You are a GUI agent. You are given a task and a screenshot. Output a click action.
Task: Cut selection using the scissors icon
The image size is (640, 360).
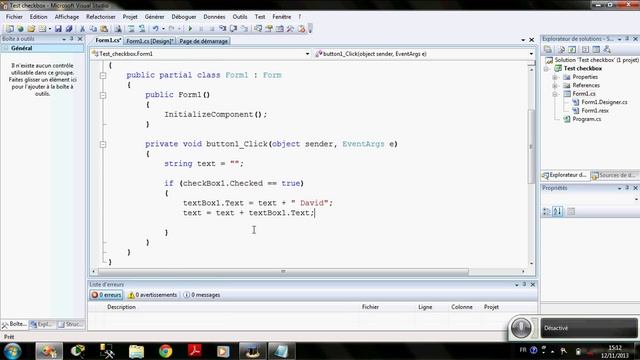pos(82,29)
